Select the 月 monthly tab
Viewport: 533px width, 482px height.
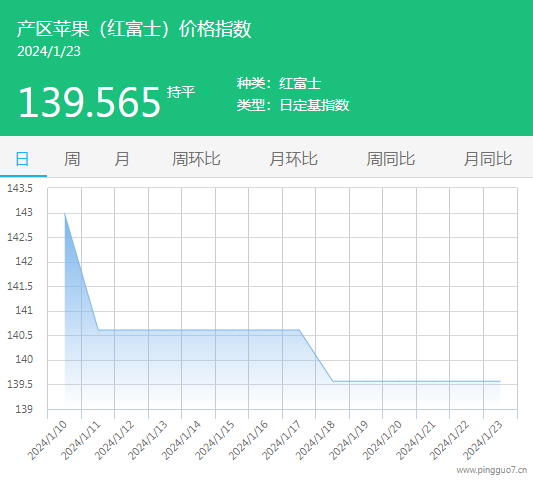click(122, 159)
